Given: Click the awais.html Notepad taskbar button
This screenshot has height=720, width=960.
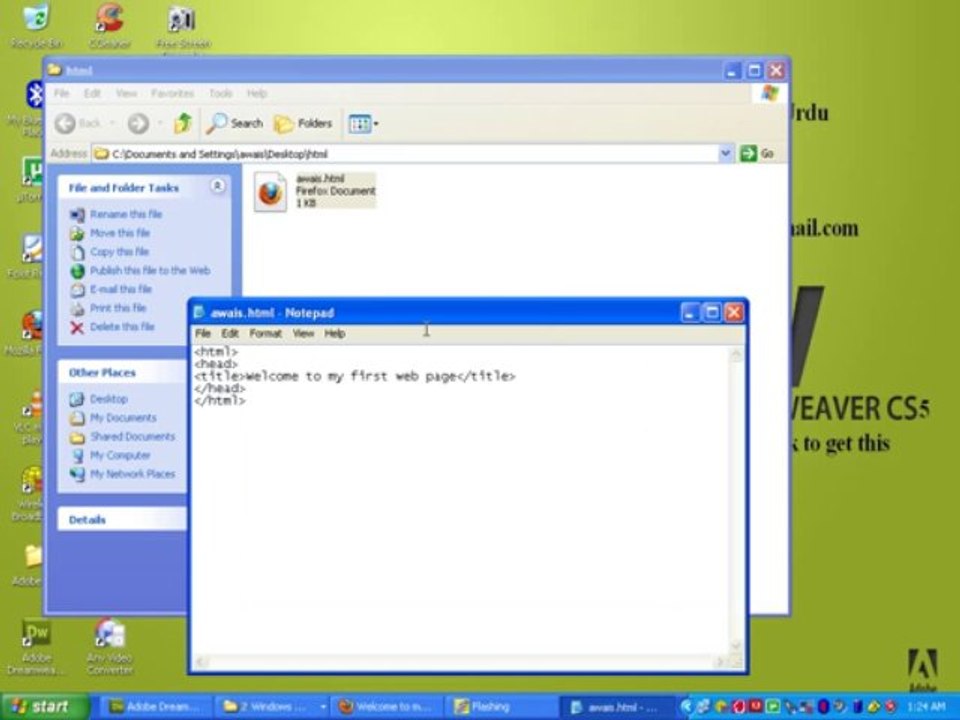Looking at the screenshot, I should tap(618, 707).
